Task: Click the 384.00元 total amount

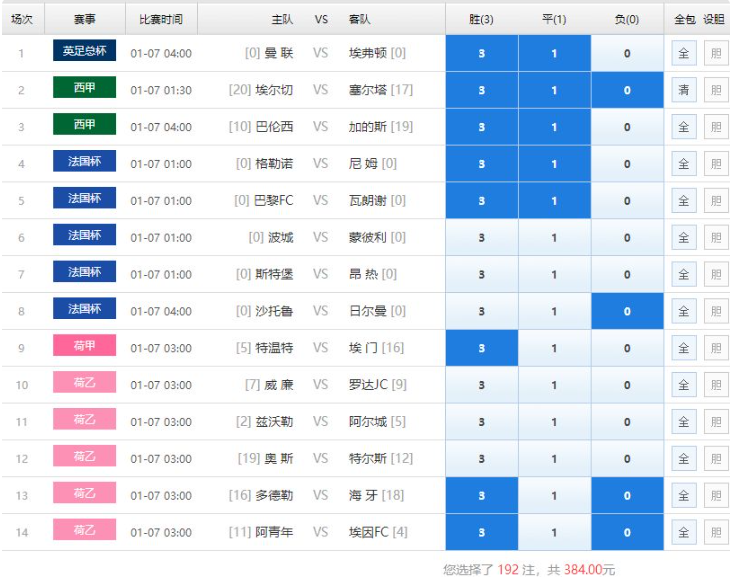Action: 589,570
